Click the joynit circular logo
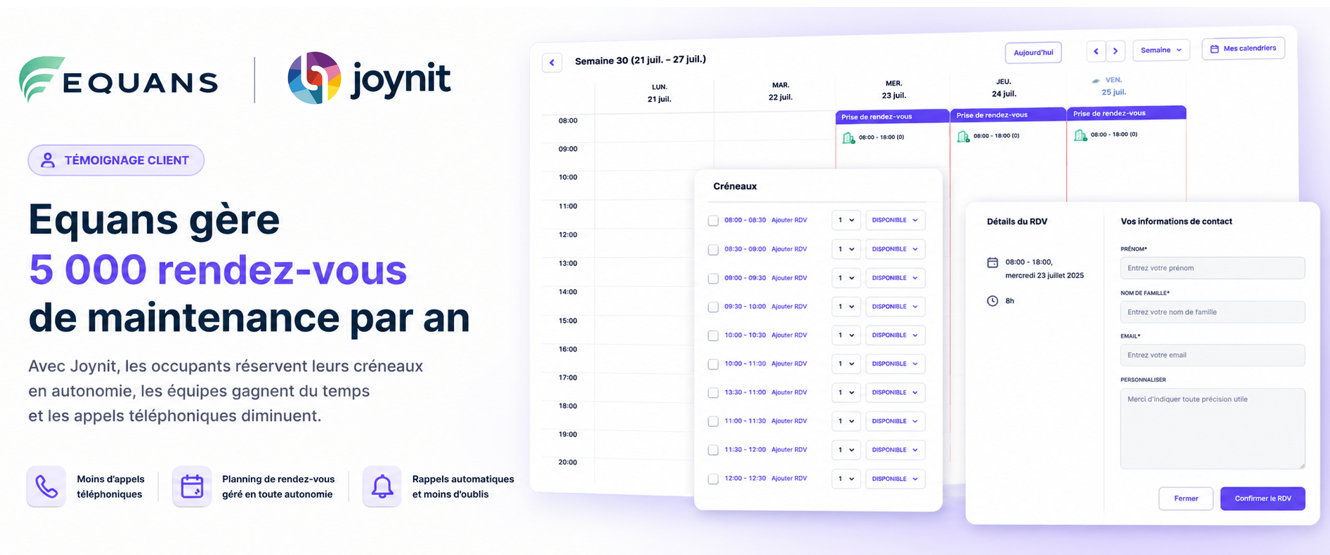1330x555 pixels. (314, 78)
